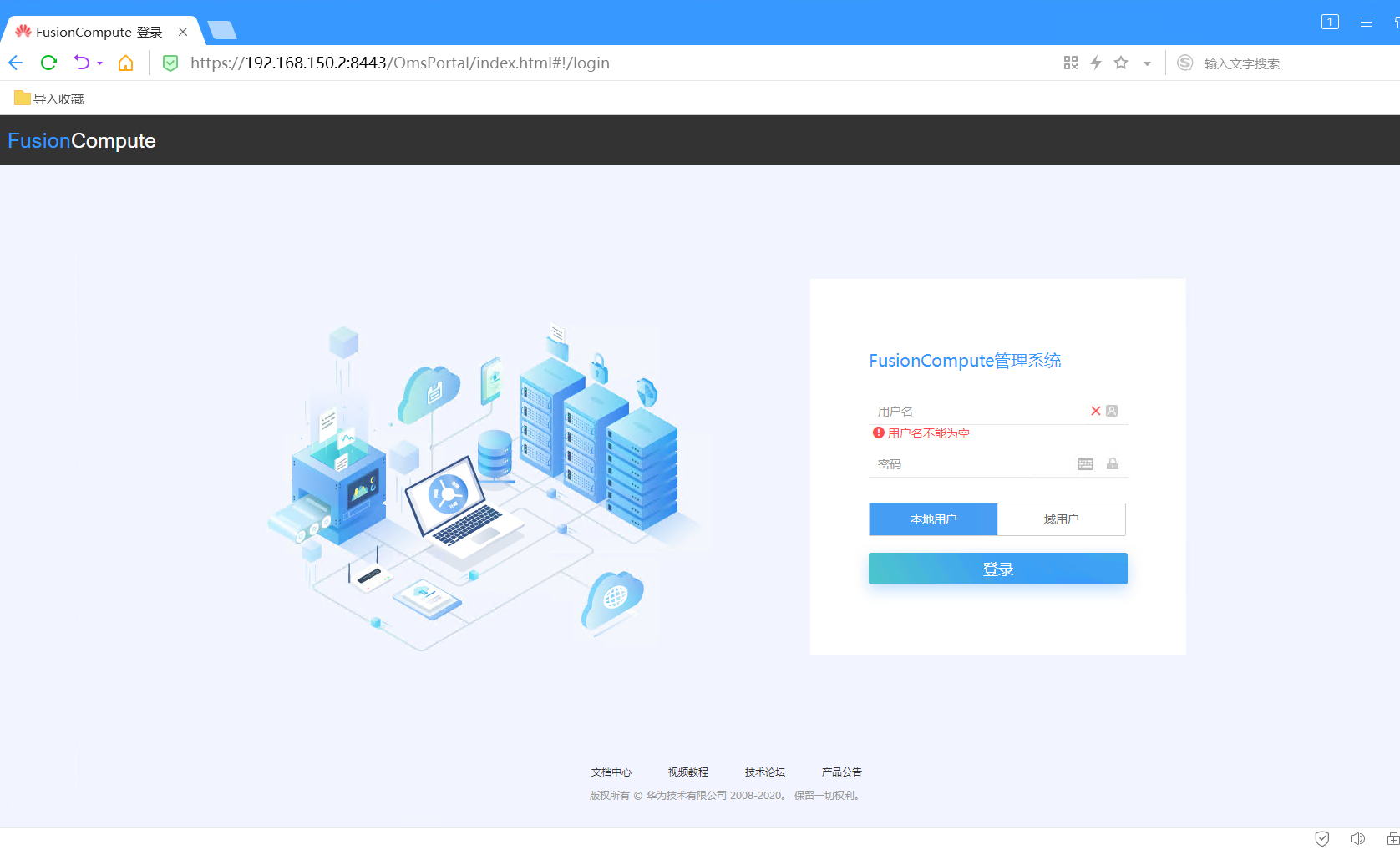Image resolution: width=1400 pixels, height=850 pixels.
Task: Click the lock icon in password field
Action: point(1113,464)
